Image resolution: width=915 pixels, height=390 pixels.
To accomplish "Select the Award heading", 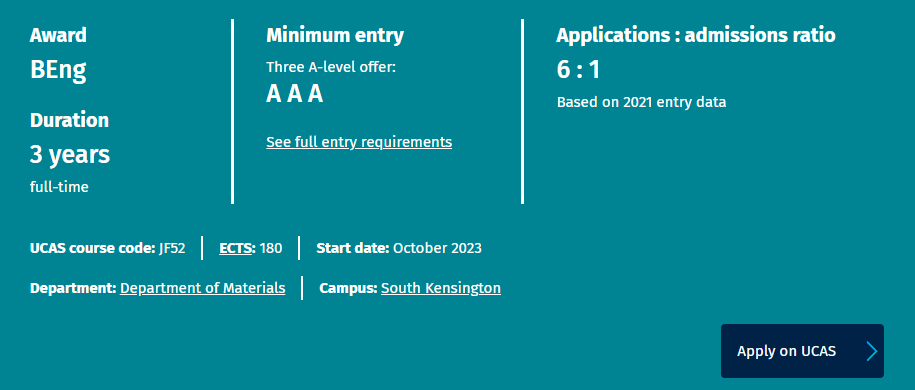I will coord(58,35).
